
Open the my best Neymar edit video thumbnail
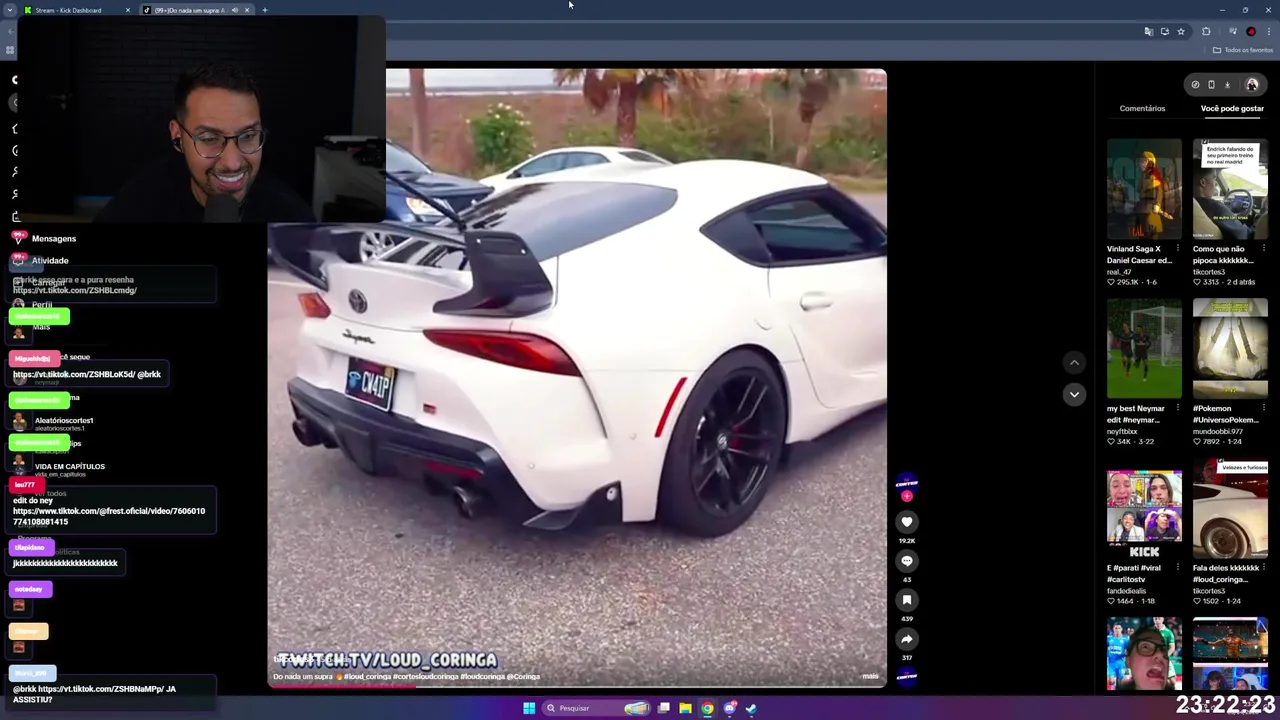1144,348
